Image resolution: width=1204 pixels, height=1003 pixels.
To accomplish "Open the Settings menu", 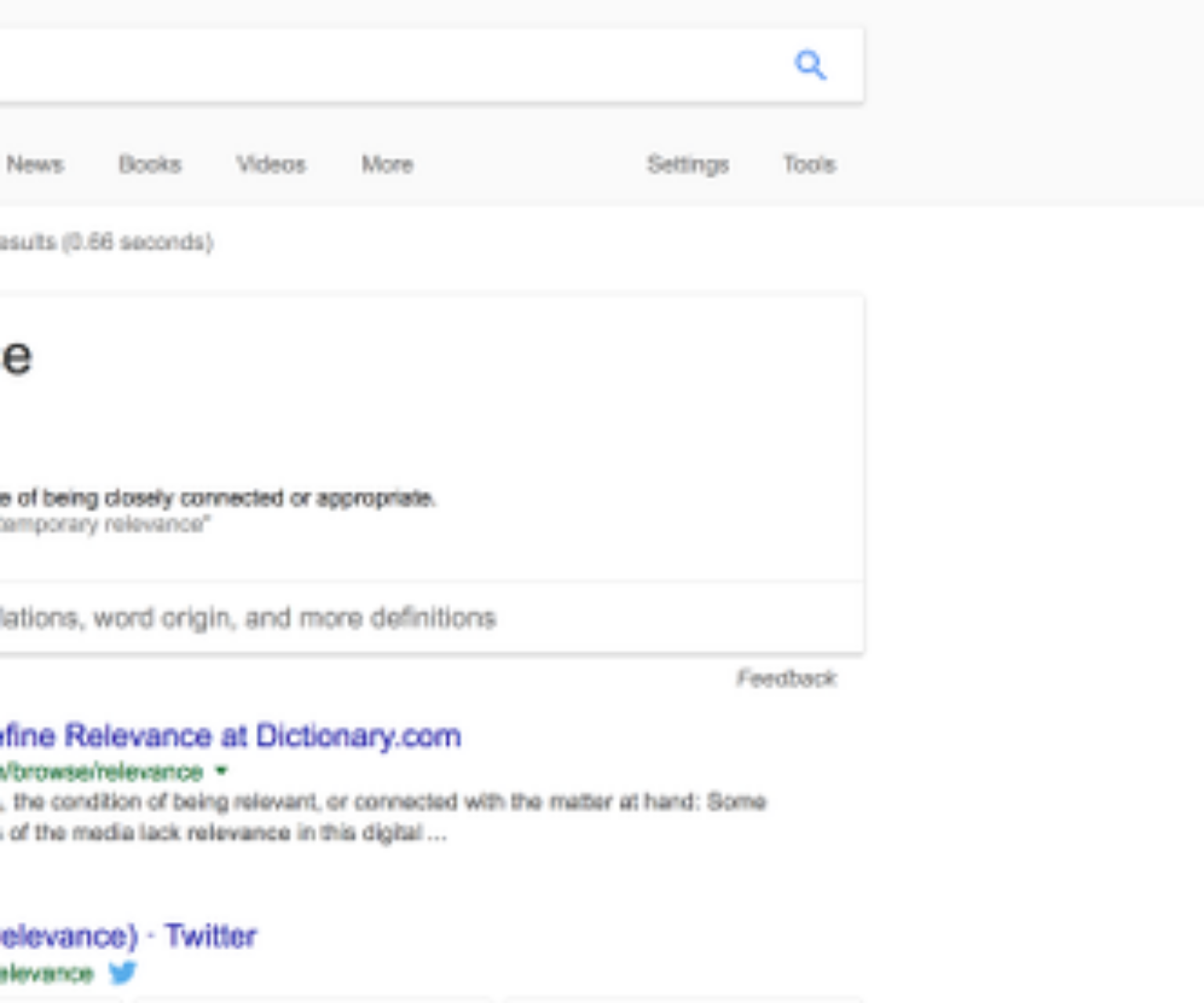I will (x=688, y=164).
